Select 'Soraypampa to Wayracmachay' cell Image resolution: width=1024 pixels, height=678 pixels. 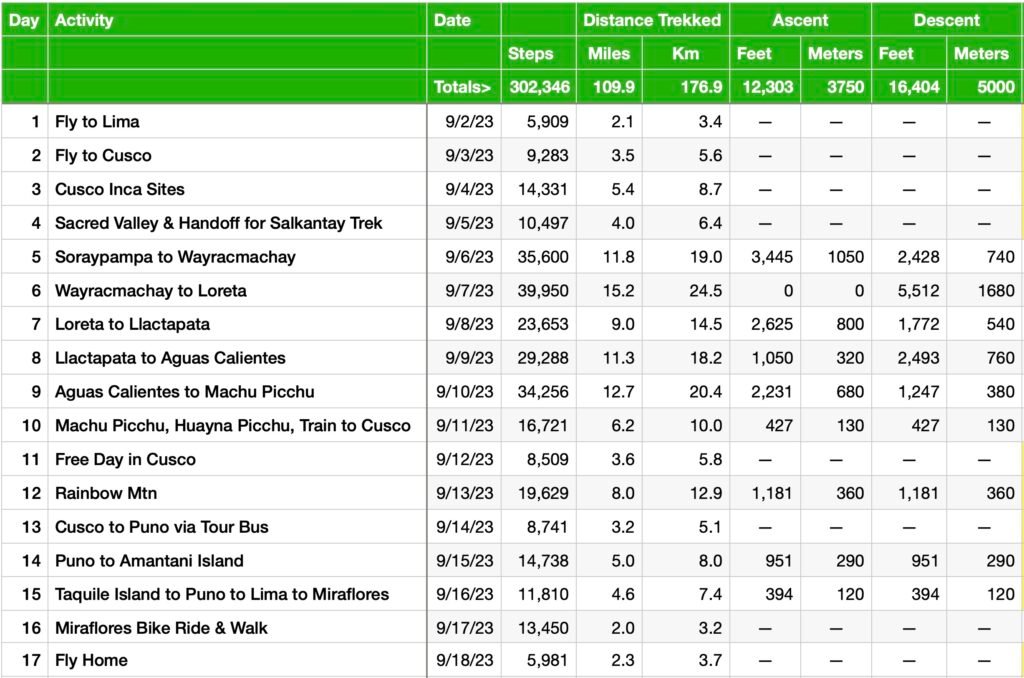pos(237,257)
